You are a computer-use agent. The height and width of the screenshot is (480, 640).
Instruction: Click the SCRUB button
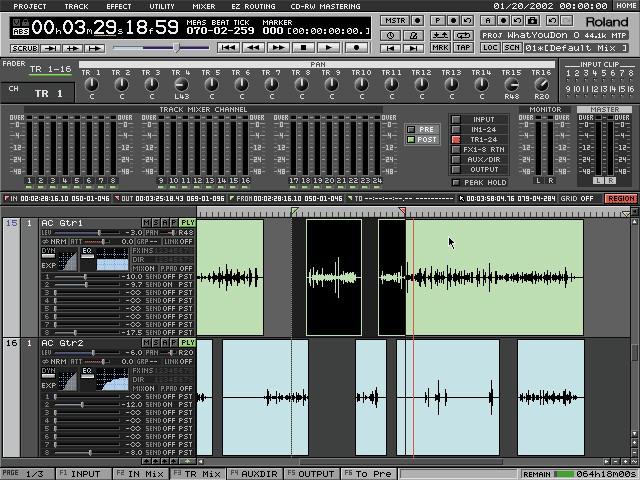point(25,48)
